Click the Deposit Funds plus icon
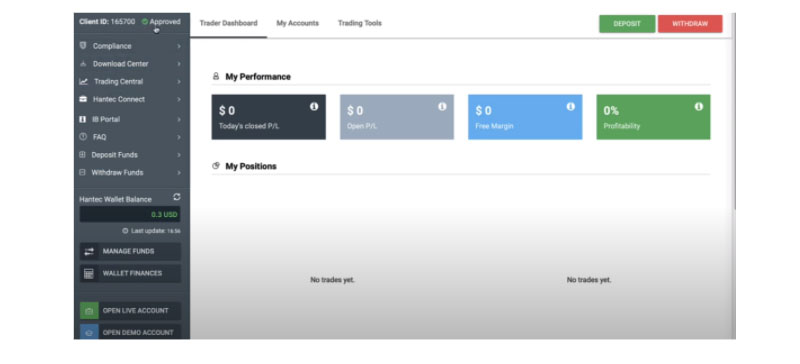The width and height of the screenshot is (800, 364). 83,155
